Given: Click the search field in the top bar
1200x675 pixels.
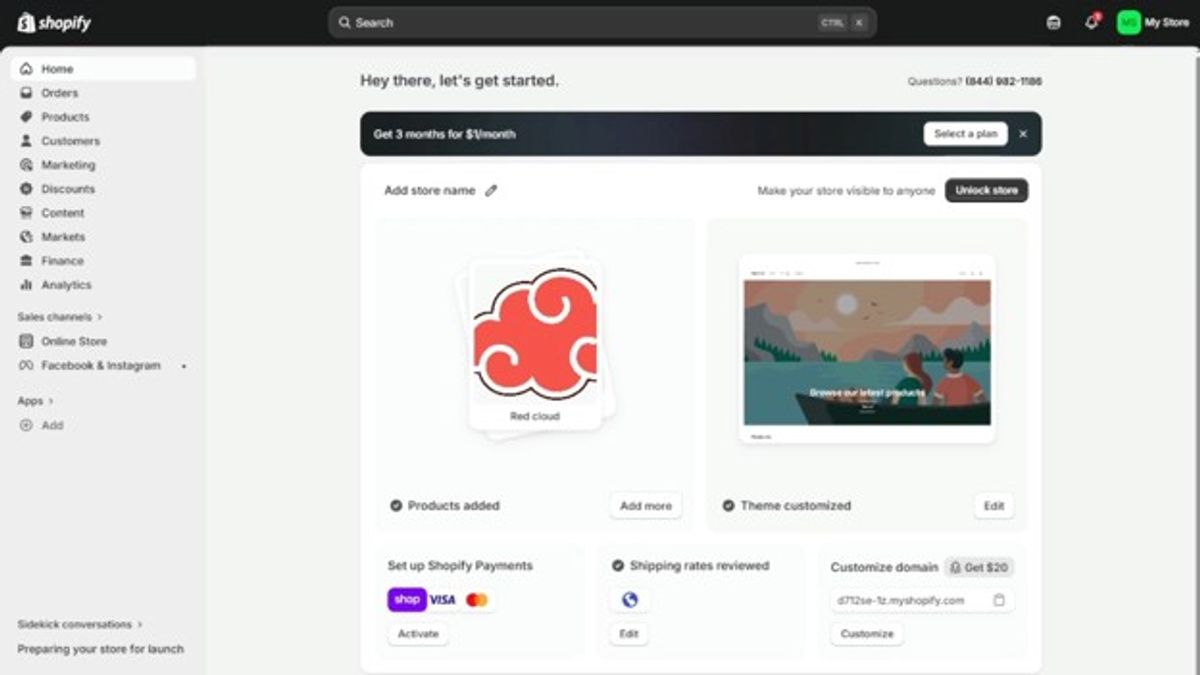Looking at the screenshot, I should (602, 22).
